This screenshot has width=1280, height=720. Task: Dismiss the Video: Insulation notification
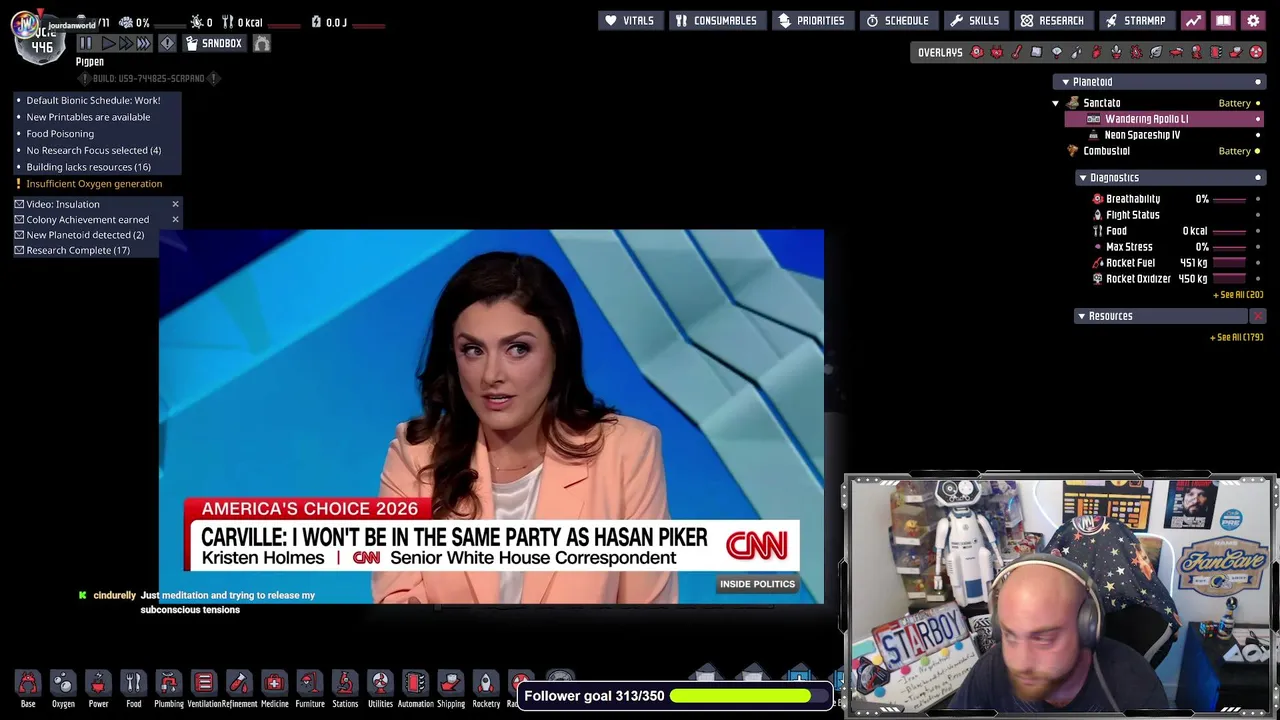175,204
